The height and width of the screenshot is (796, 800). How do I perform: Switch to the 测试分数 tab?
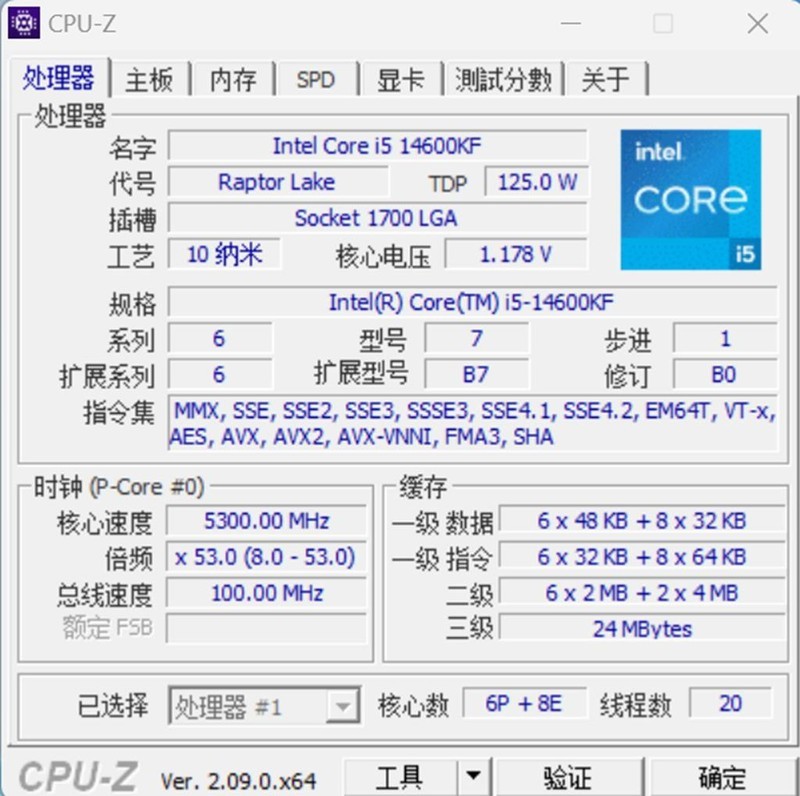click(503, 80)
